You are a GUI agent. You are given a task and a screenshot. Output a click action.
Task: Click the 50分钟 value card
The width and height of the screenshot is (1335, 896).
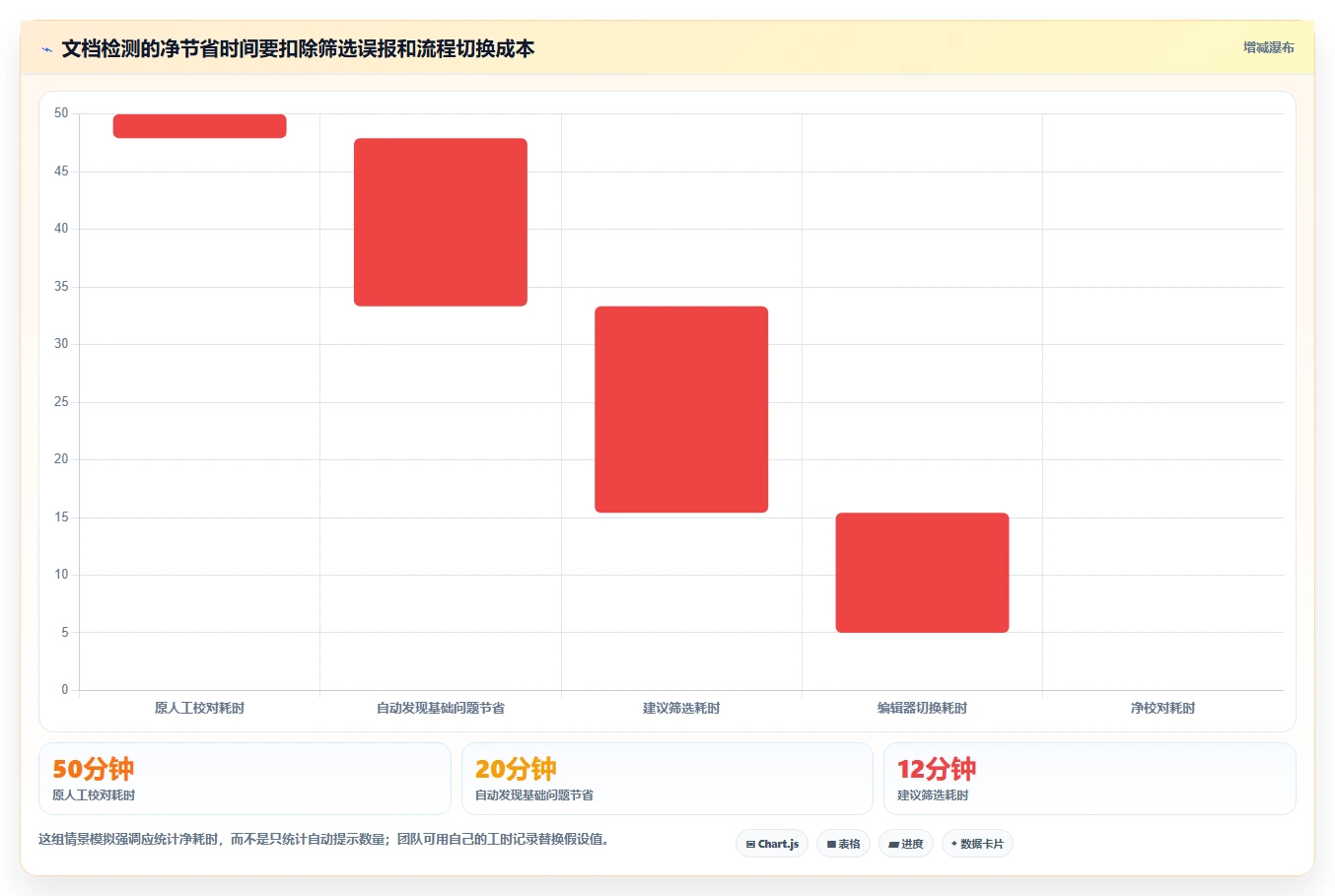(x=245, y=779)
